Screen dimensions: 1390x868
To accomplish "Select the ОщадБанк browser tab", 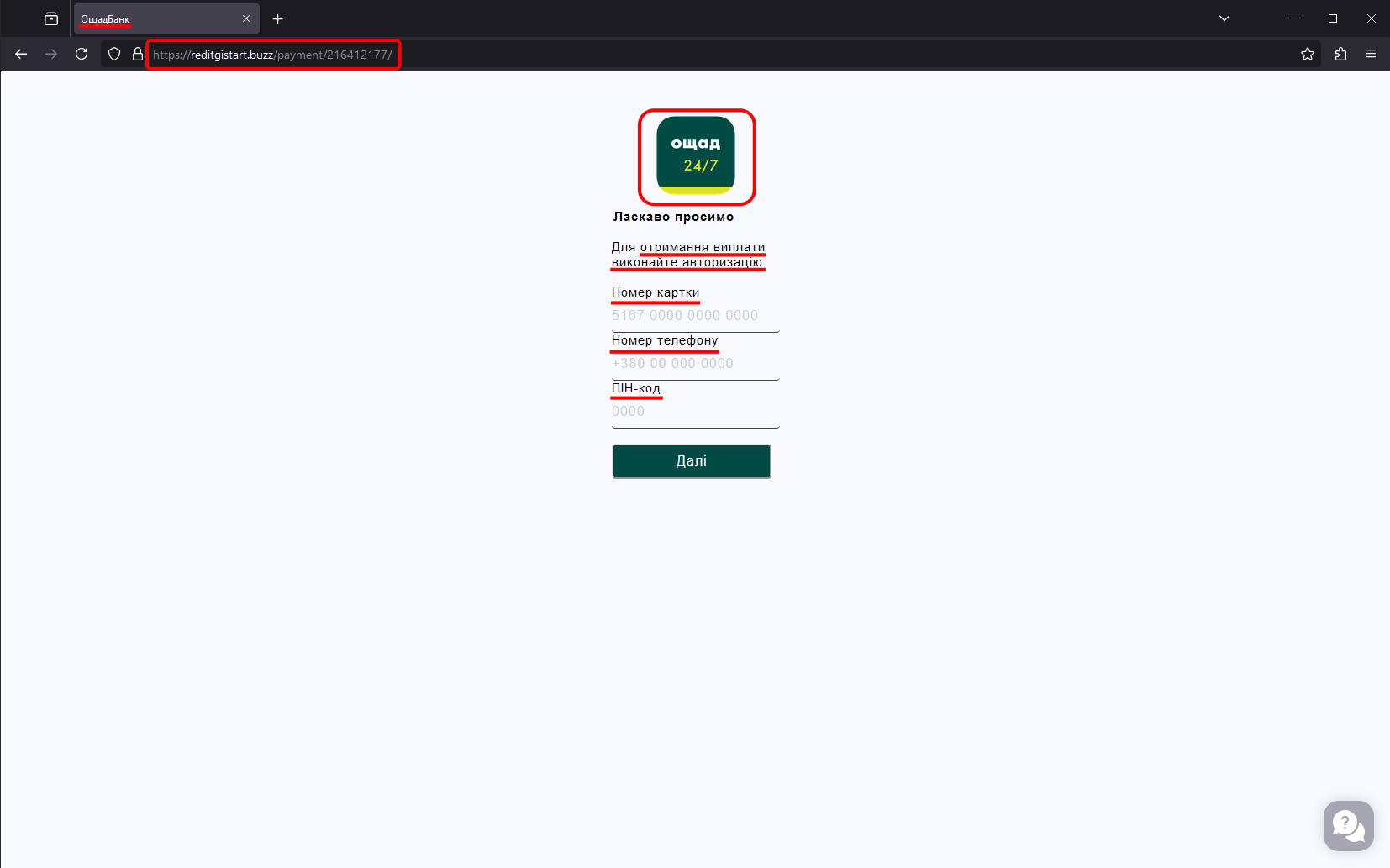I will (x=166, y=18).
